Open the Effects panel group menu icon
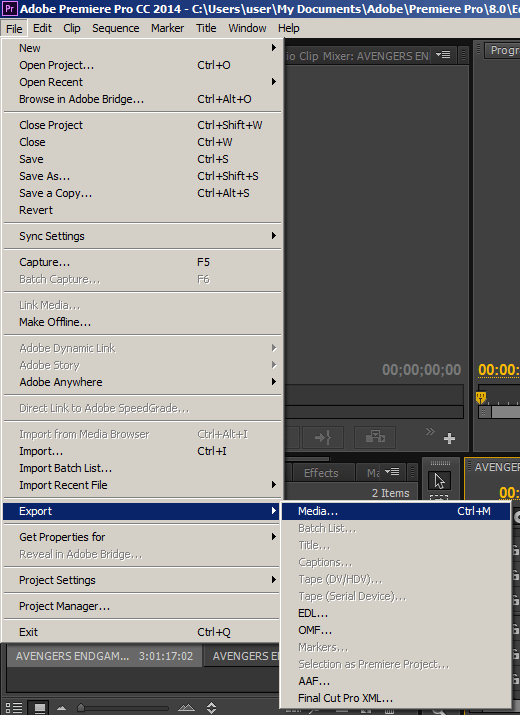 392,472
